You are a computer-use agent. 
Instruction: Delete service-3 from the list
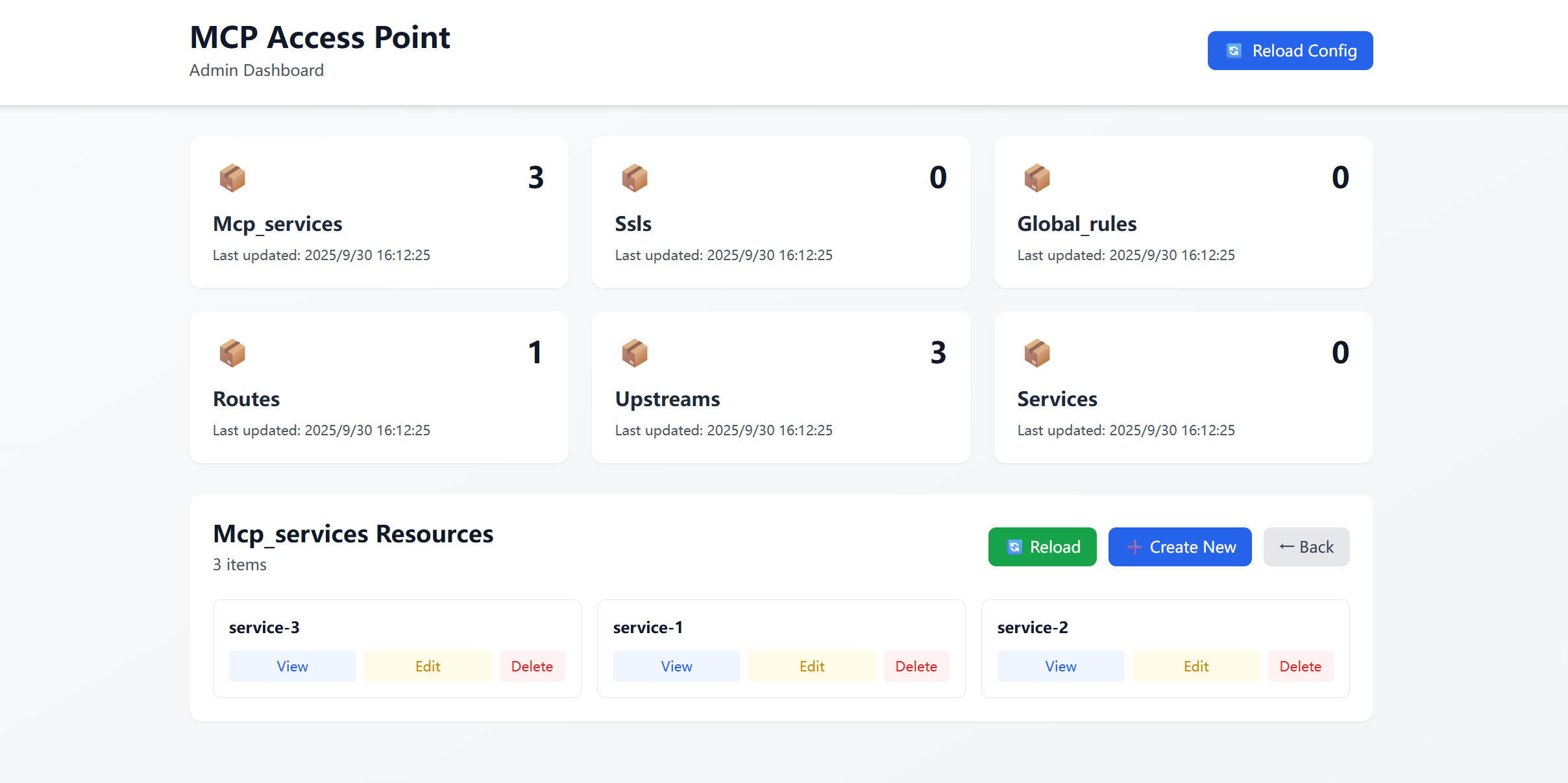(x=532, y=666)
